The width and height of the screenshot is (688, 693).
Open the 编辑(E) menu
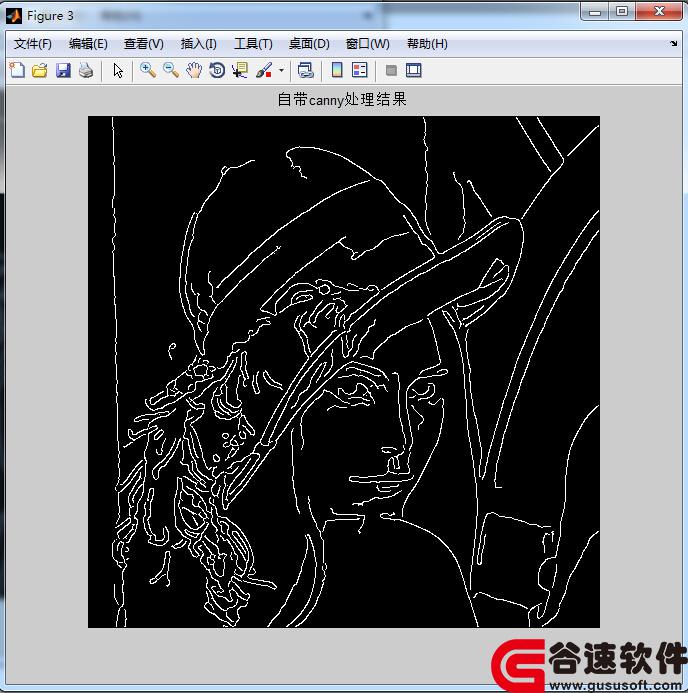tap(88, 44)
